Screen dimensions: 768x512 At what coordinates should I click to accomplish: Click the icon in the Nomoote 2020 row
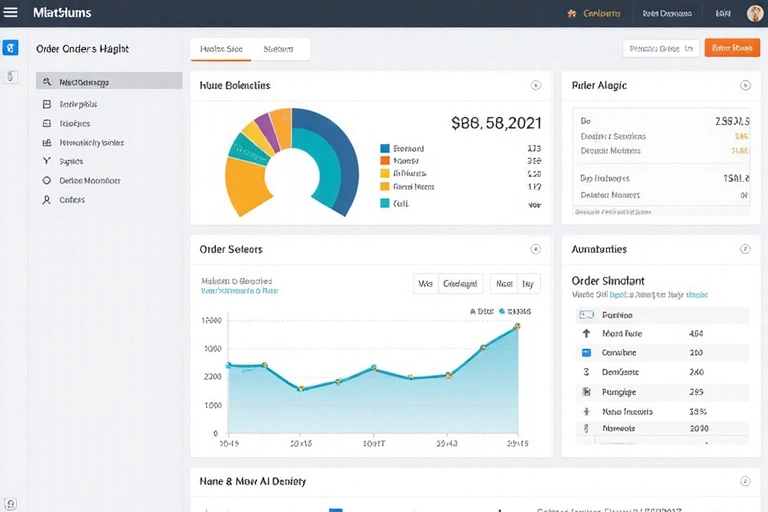pyautogui.click(x=586, y=428)
